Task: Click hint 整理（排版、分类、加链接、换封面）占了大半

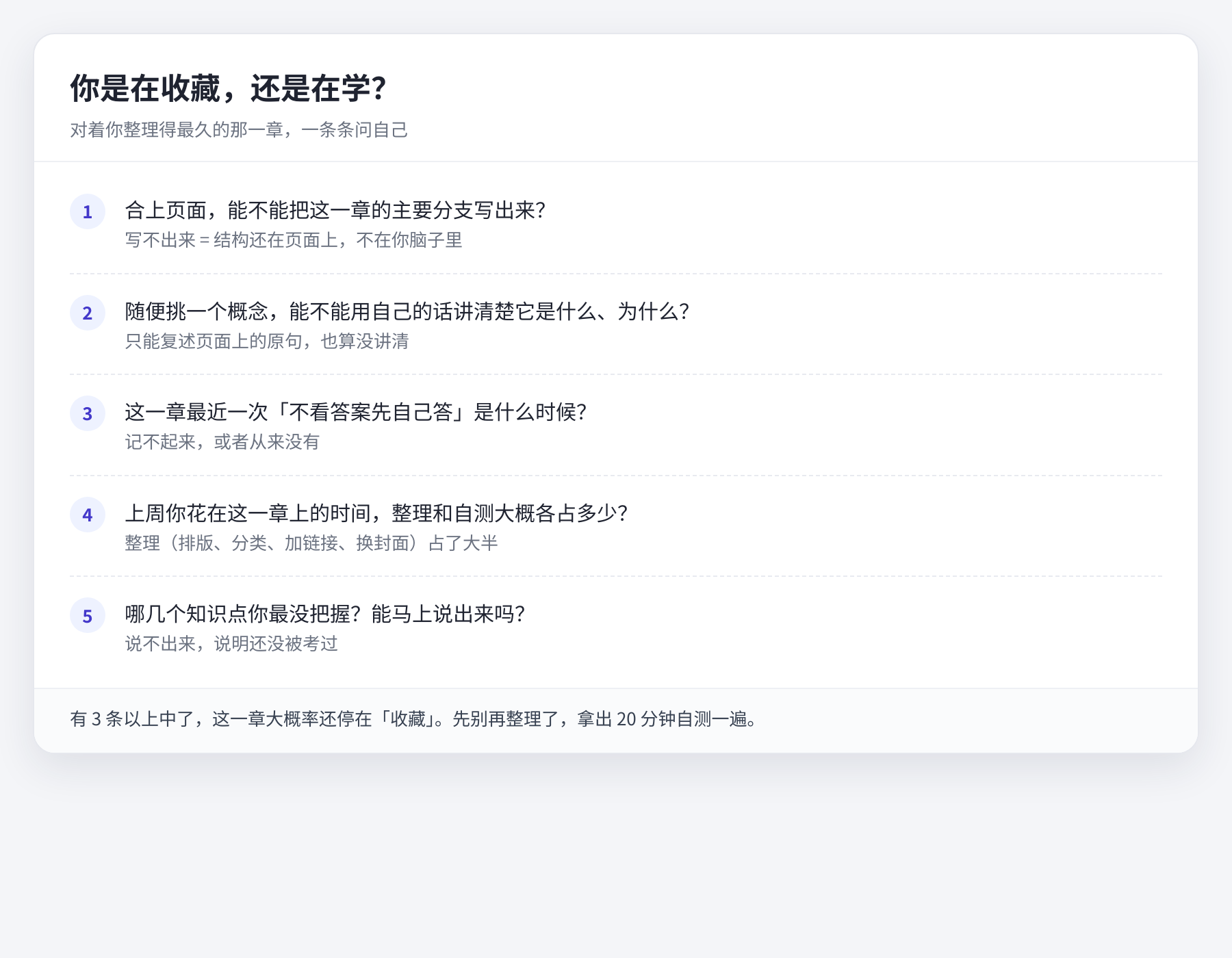Action: (x=311, y=543)
